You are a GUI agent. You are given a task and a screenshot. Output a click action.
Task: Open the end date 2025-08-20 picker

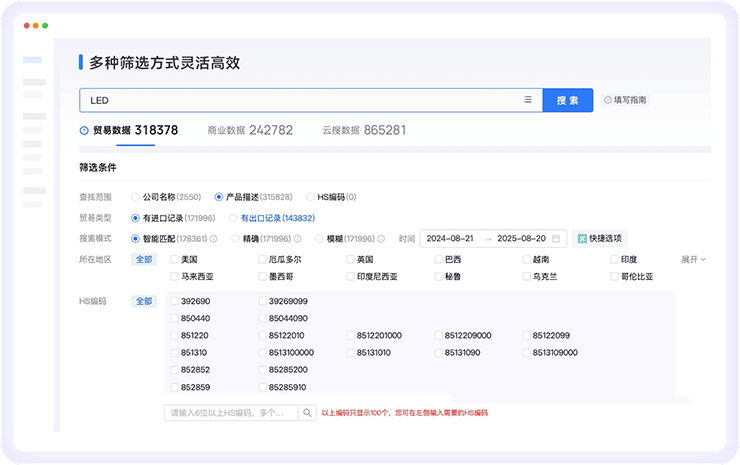521,239
